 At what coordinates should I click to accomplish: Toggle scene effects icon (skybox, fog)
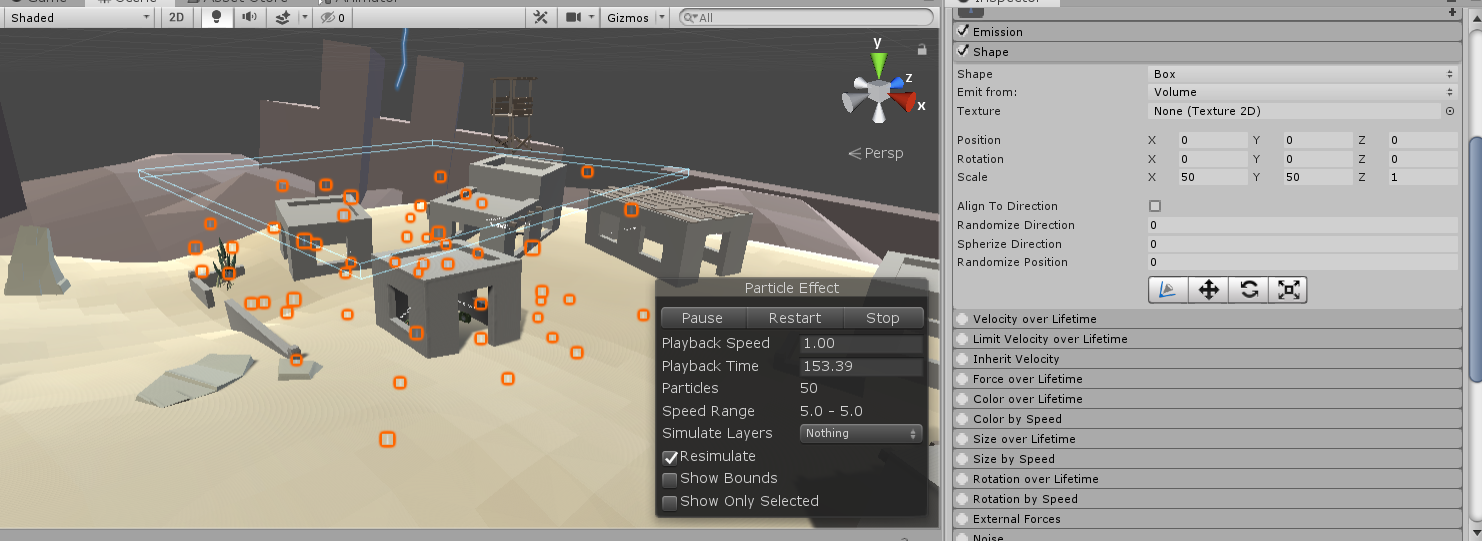283,18
